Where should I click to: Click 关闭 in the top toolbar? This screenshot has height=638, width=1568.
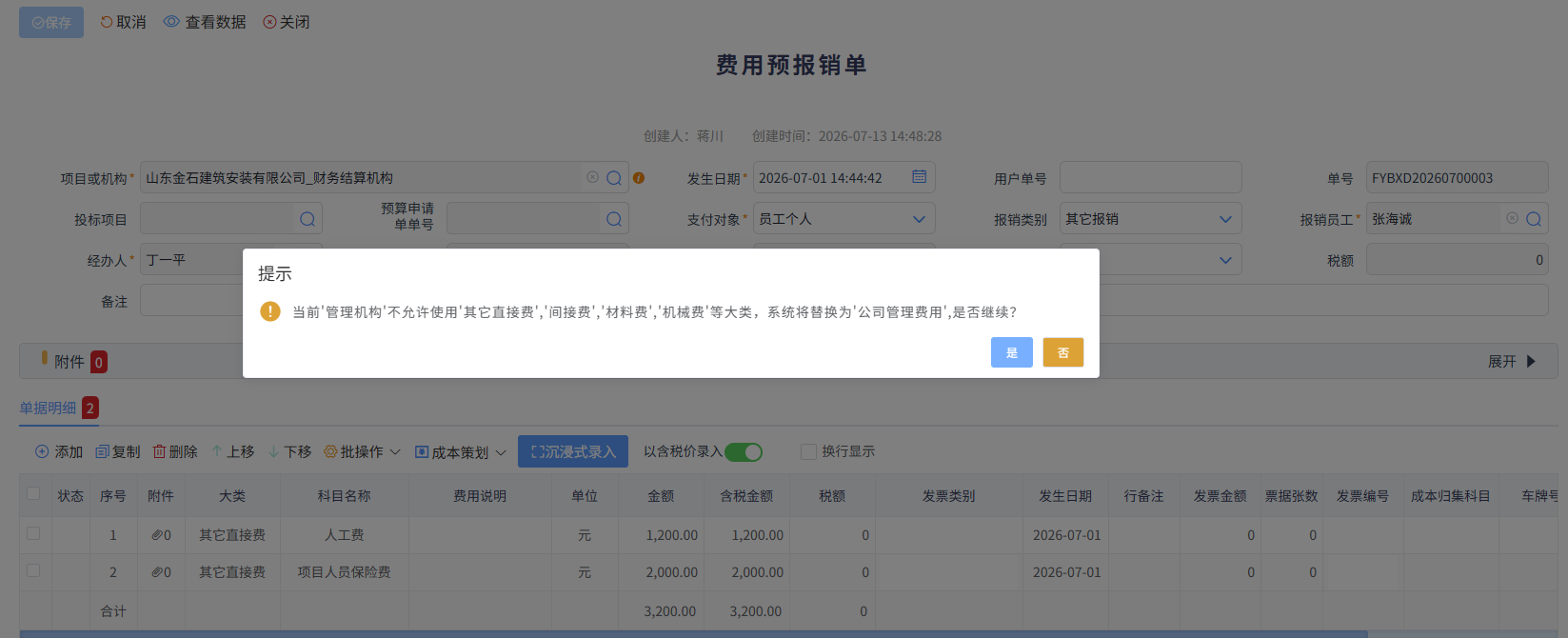tap(287, 22)
